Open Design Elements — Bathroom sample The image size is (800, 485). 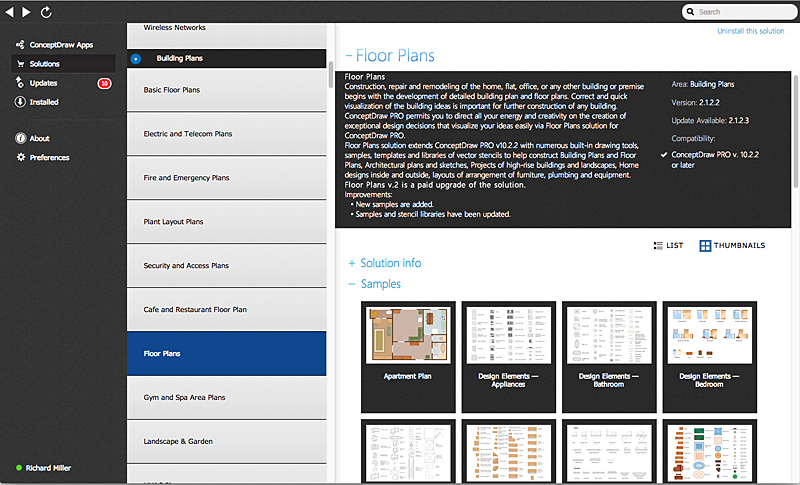(x=609, y=356)
